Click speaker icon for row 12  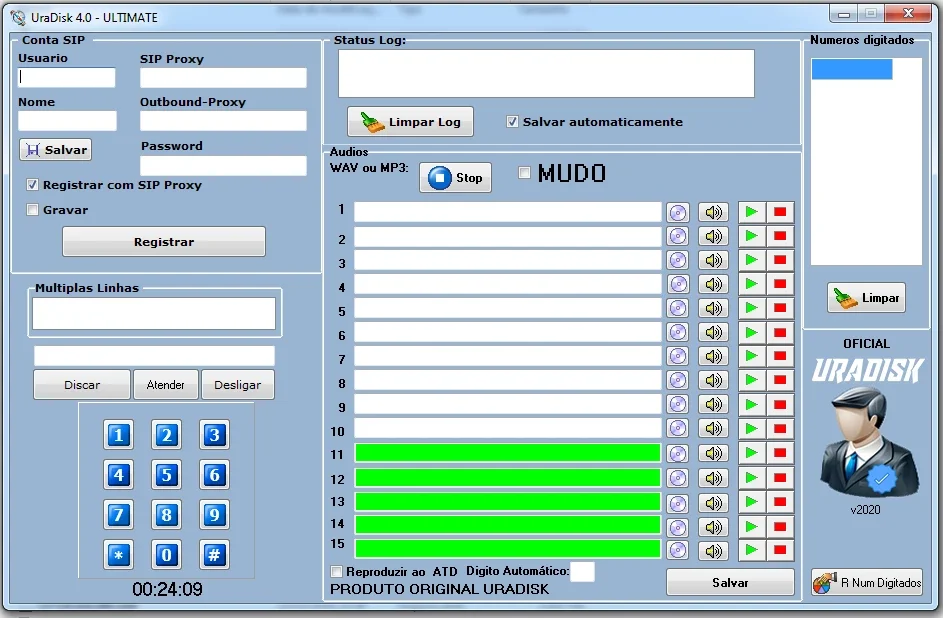click(x=713, y=478)
